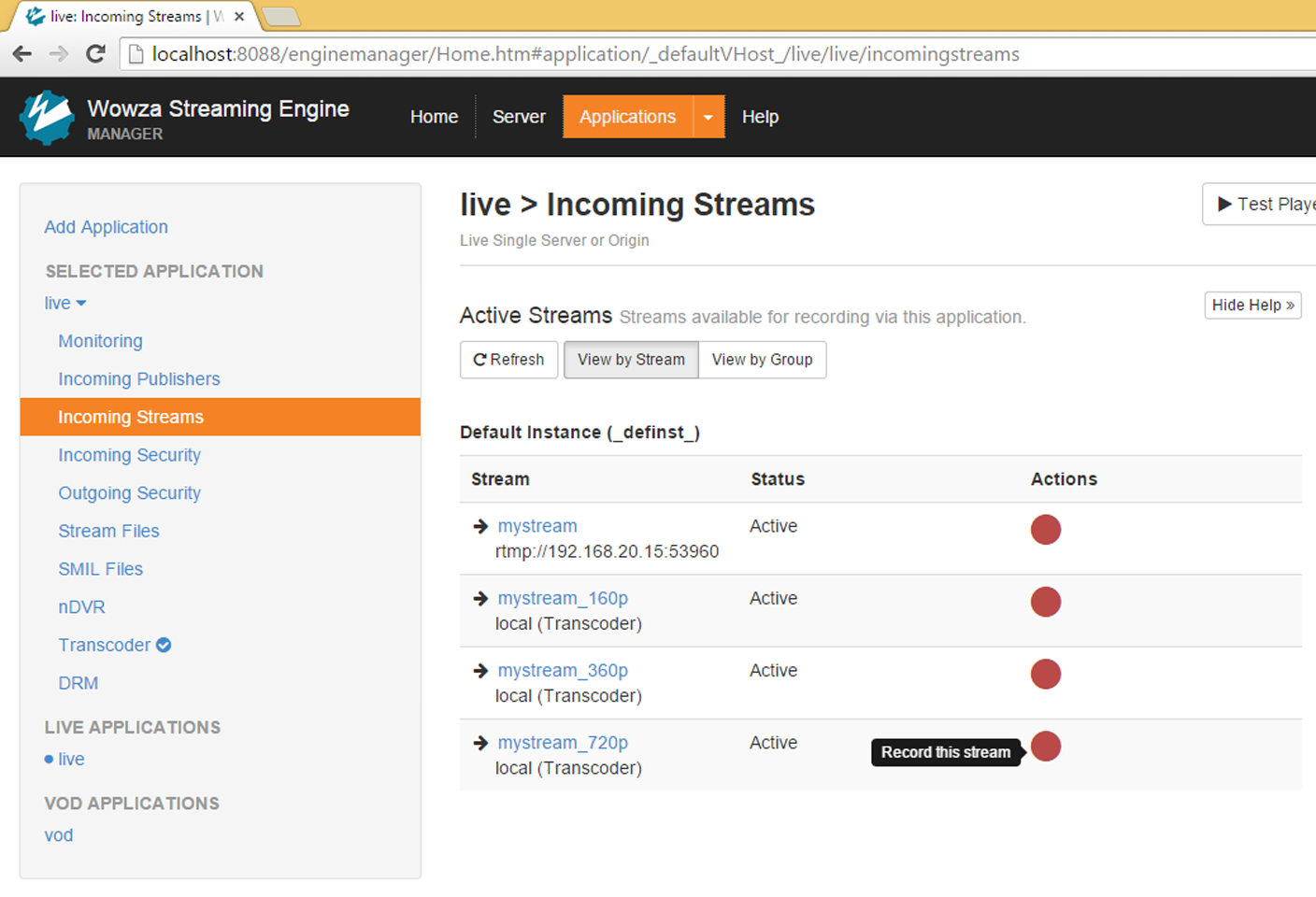Open Outgoing Security in the sidebar
Screen dimensions: 1316x897
pyautogui.click(x=129, y=493)
